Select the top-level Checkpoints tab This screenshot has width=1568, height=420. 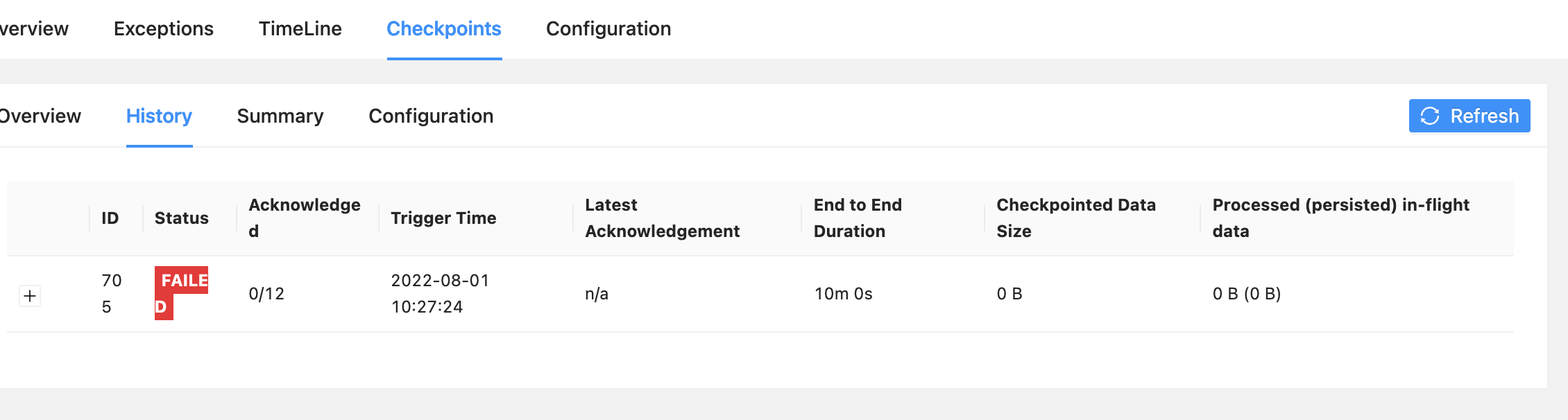(444, 28)
